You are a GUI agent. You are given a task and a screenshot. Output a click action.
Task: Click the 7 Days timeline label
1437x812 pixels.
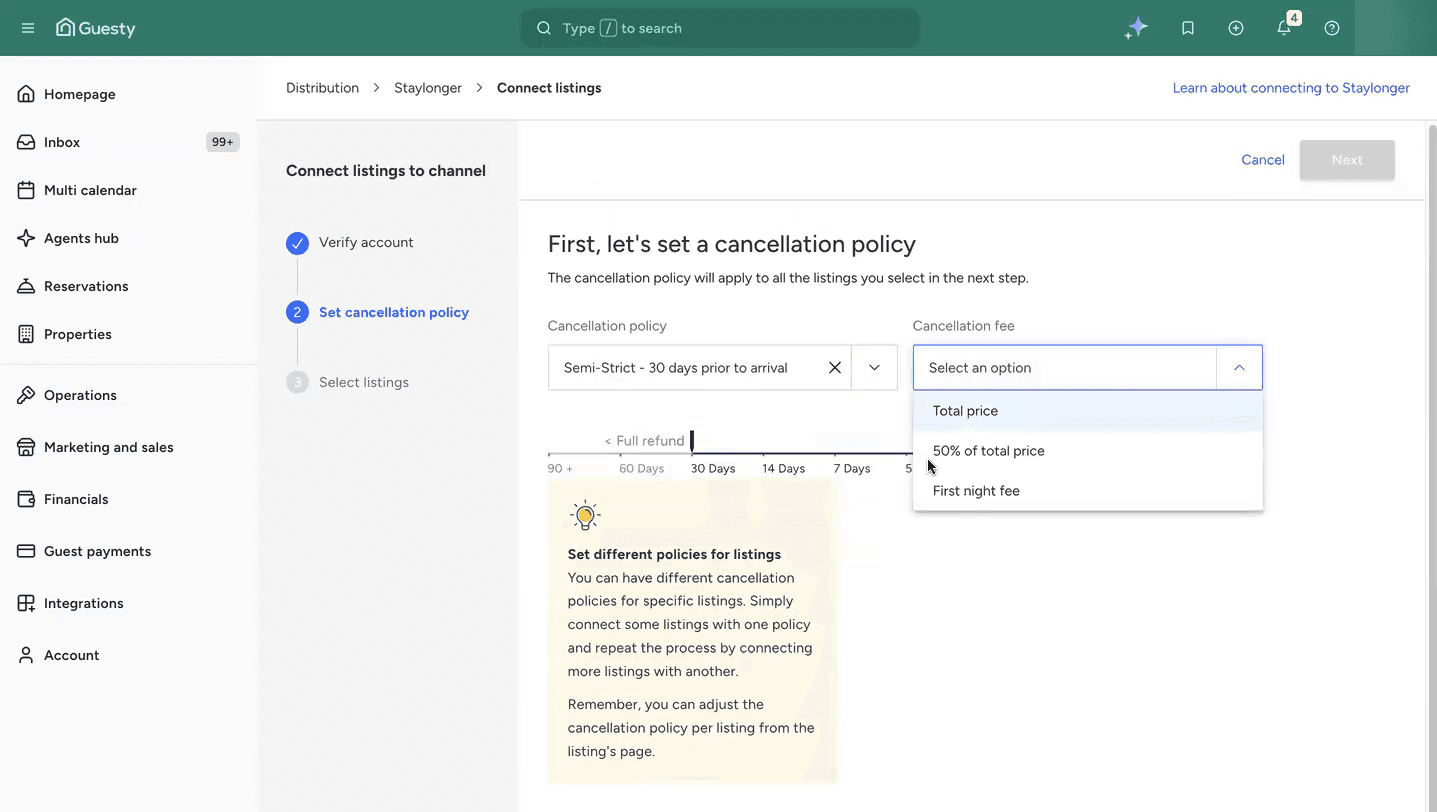852,468
